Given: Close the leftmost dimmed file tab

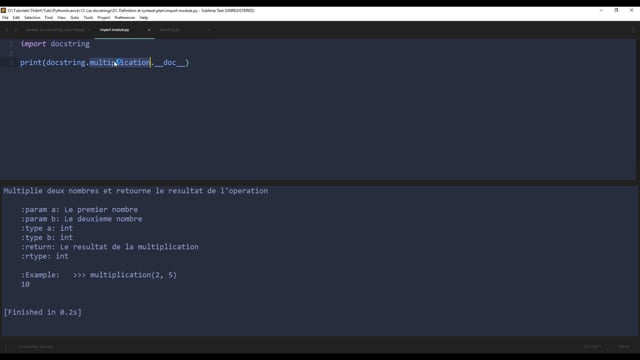Looking at the screenshot, I should point(89,30).
